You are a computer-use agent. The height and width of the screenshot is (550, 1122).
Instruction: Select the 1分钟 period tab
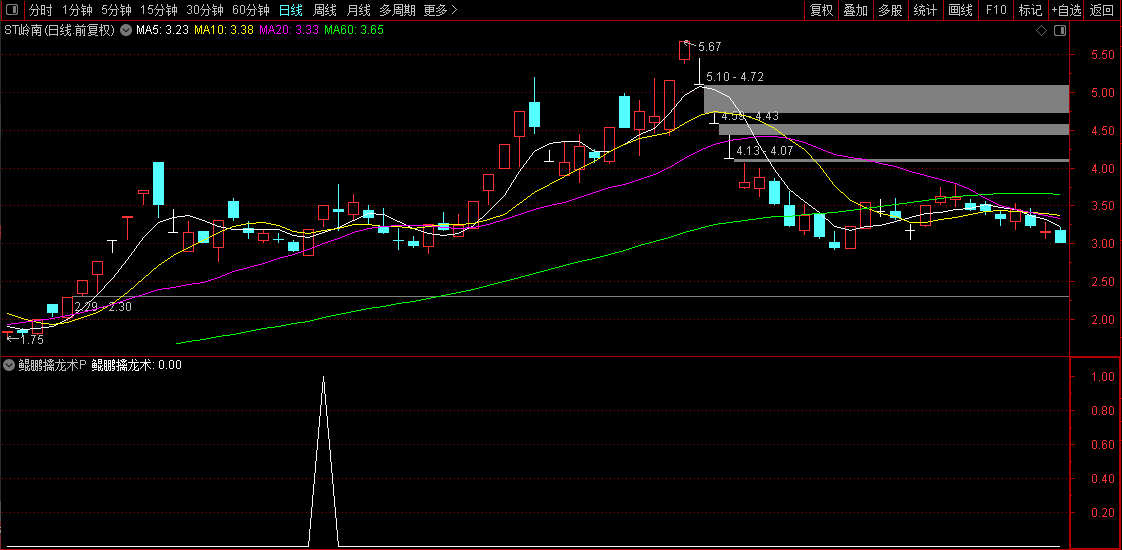tap(77, 10)
